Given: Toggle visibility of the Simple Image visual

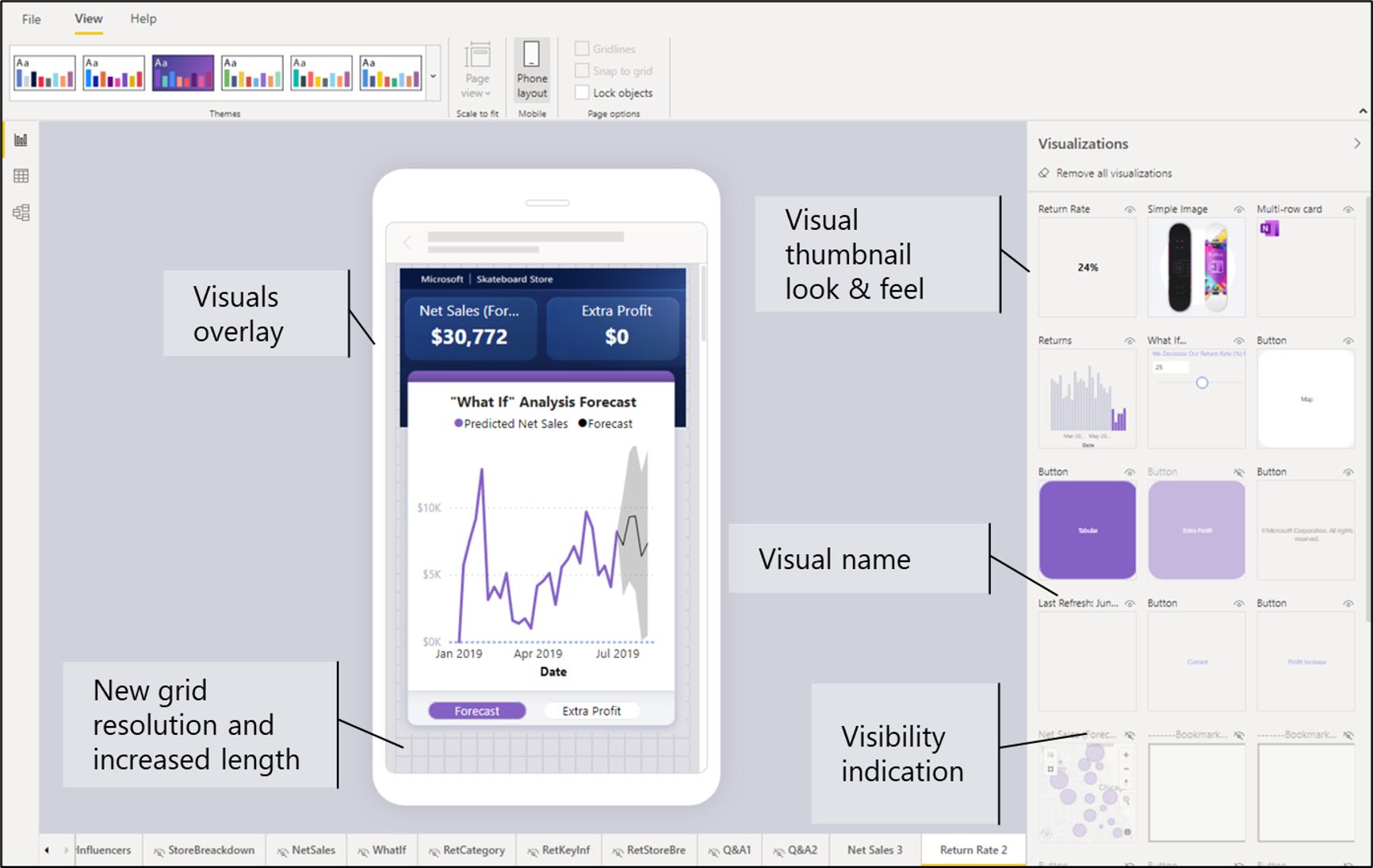Looking at the screenshot, I should [x=1238, y=209].
